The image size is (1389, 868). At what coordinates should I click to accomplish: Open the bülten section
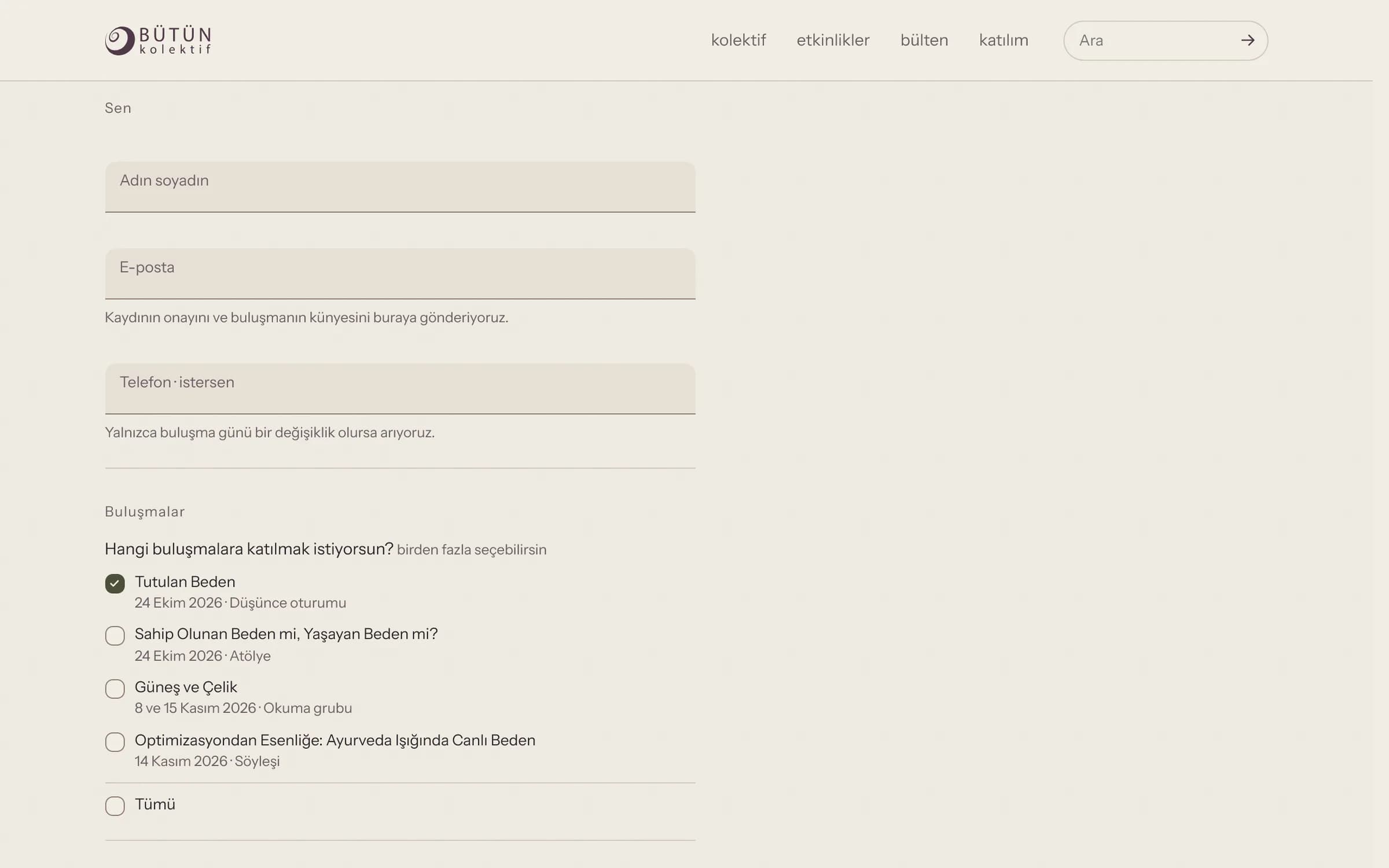click(x=924, y=41)
